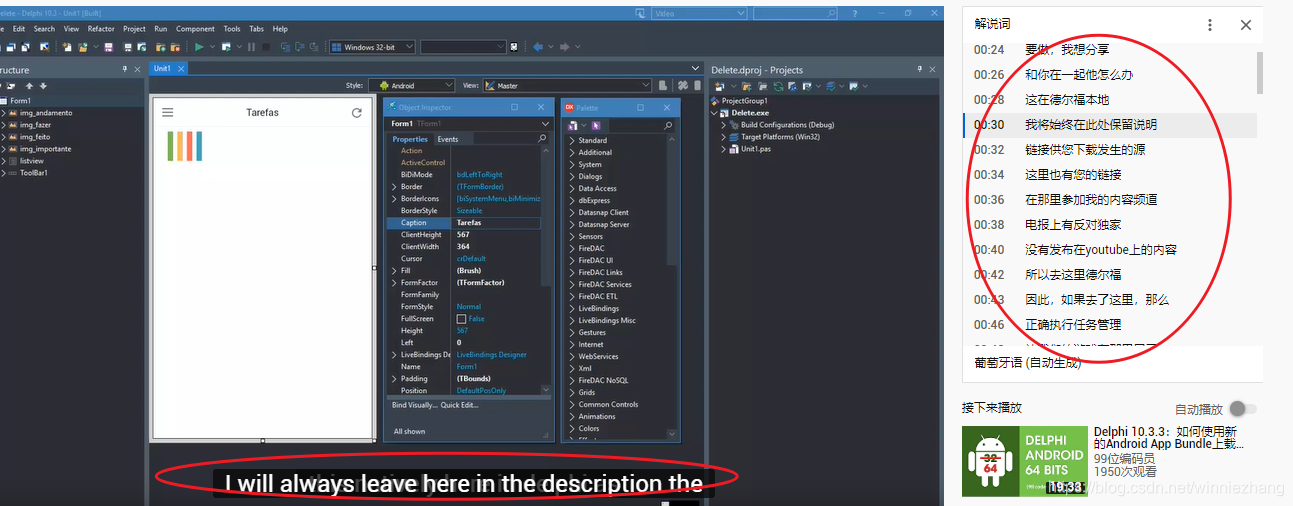Click the Quick Edit... link
Image resolution: width=1293 pixels, height=506 pixels.
(x=460, y=405)
